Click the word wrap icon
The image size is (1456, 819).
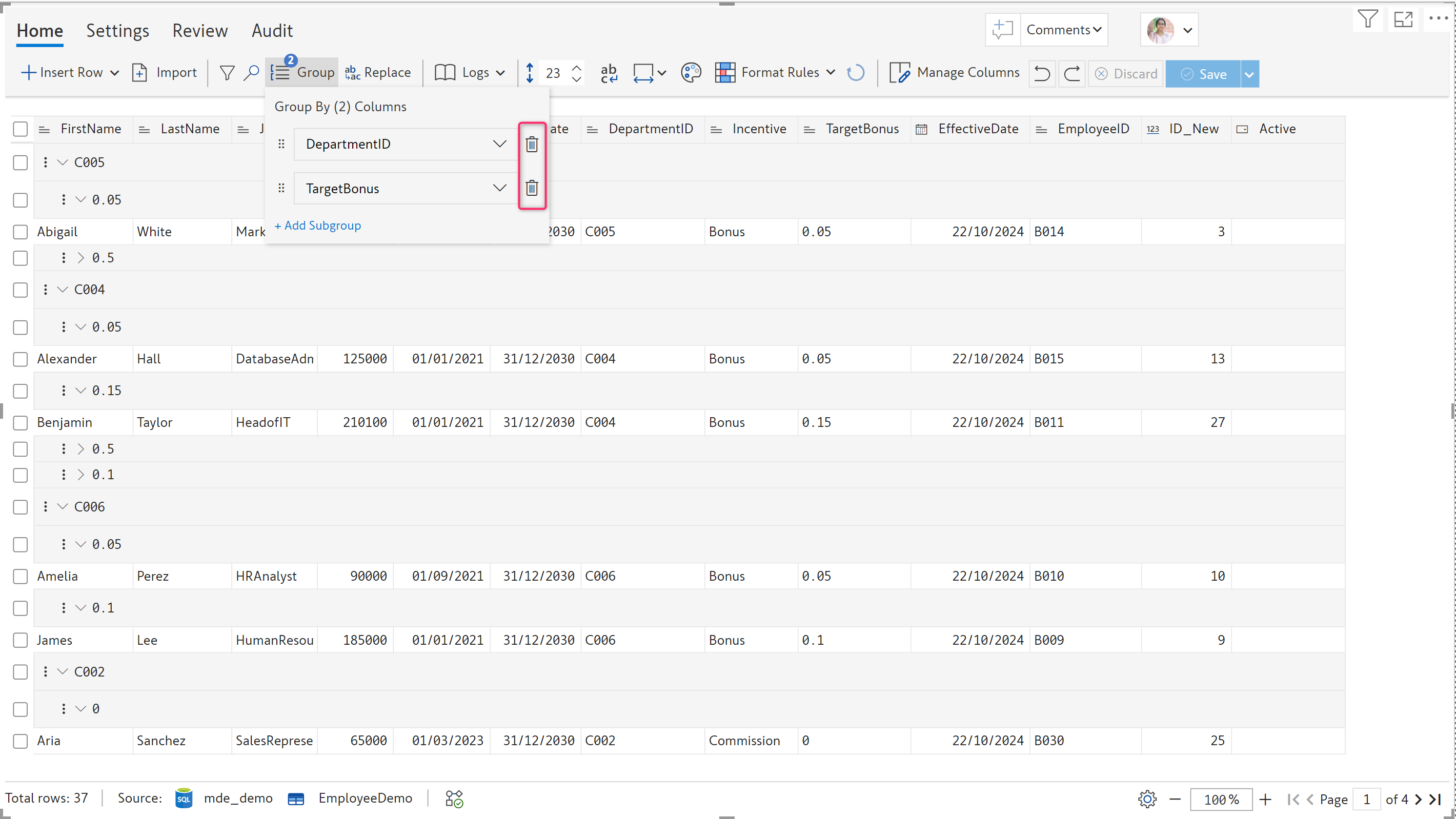pyautogui.click(x=609, y=73)
